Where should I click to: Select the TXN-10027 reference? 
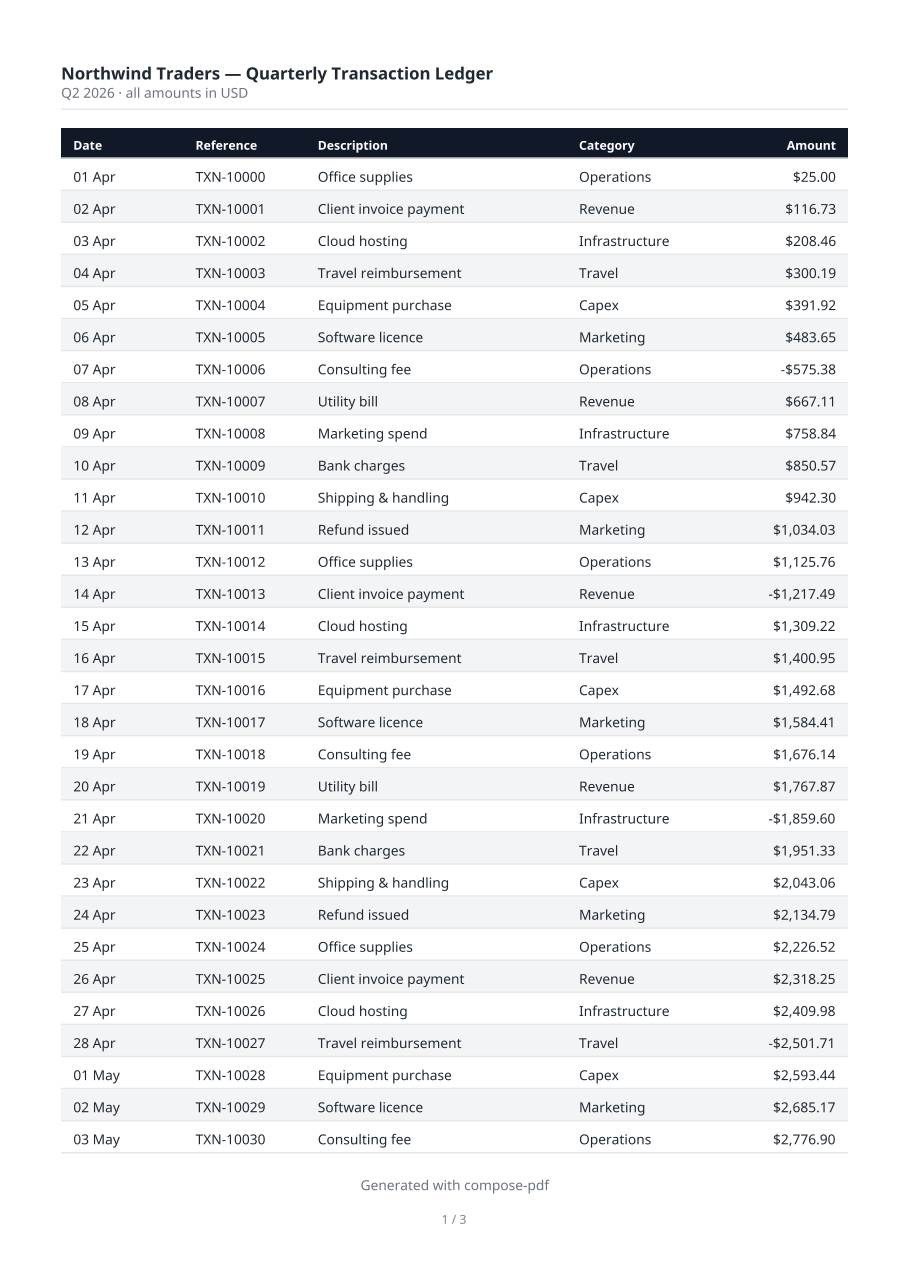pos(230,1043)
